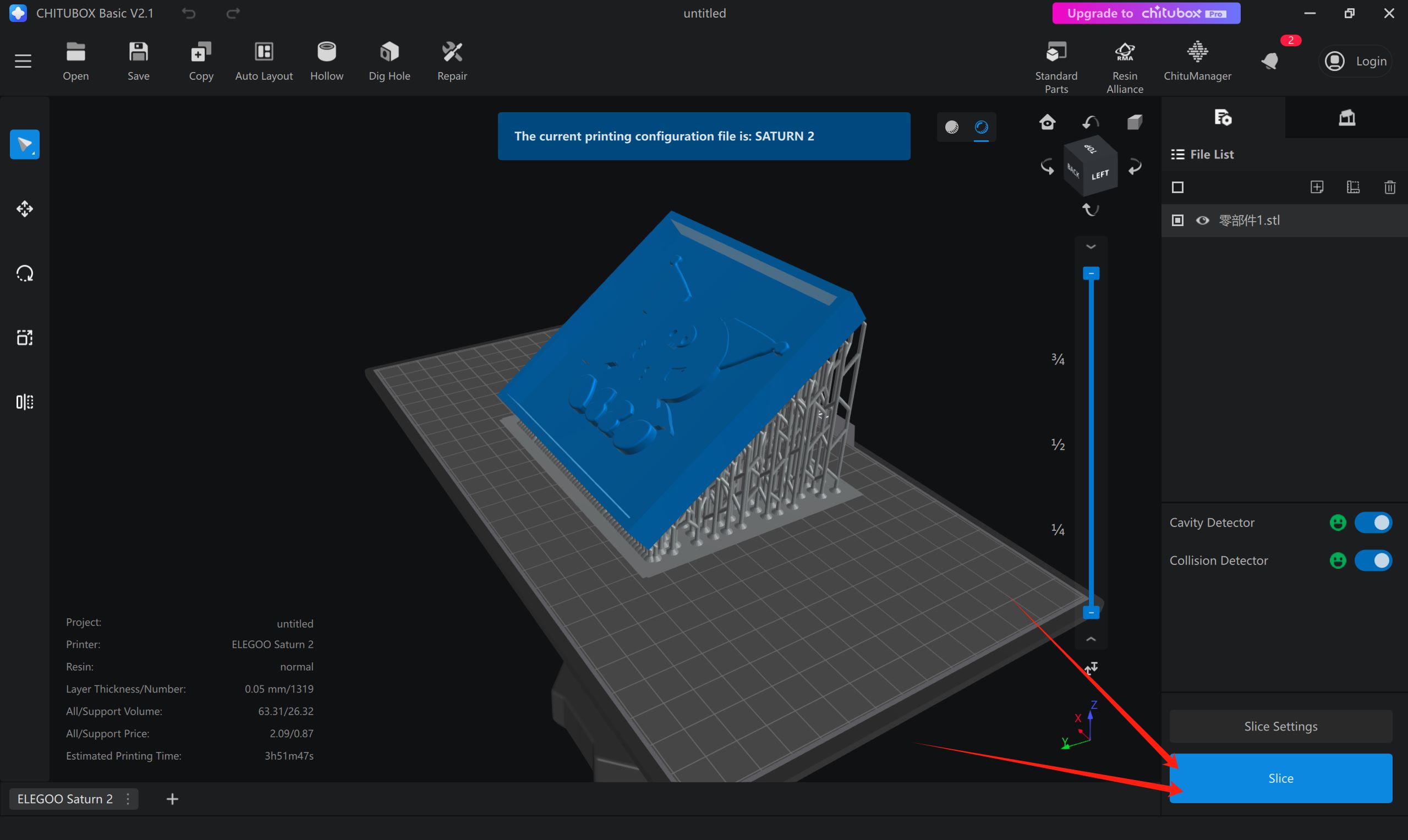Save the project using Save icon
Screen dimensions: 1408x840
(x=138, y=61)
